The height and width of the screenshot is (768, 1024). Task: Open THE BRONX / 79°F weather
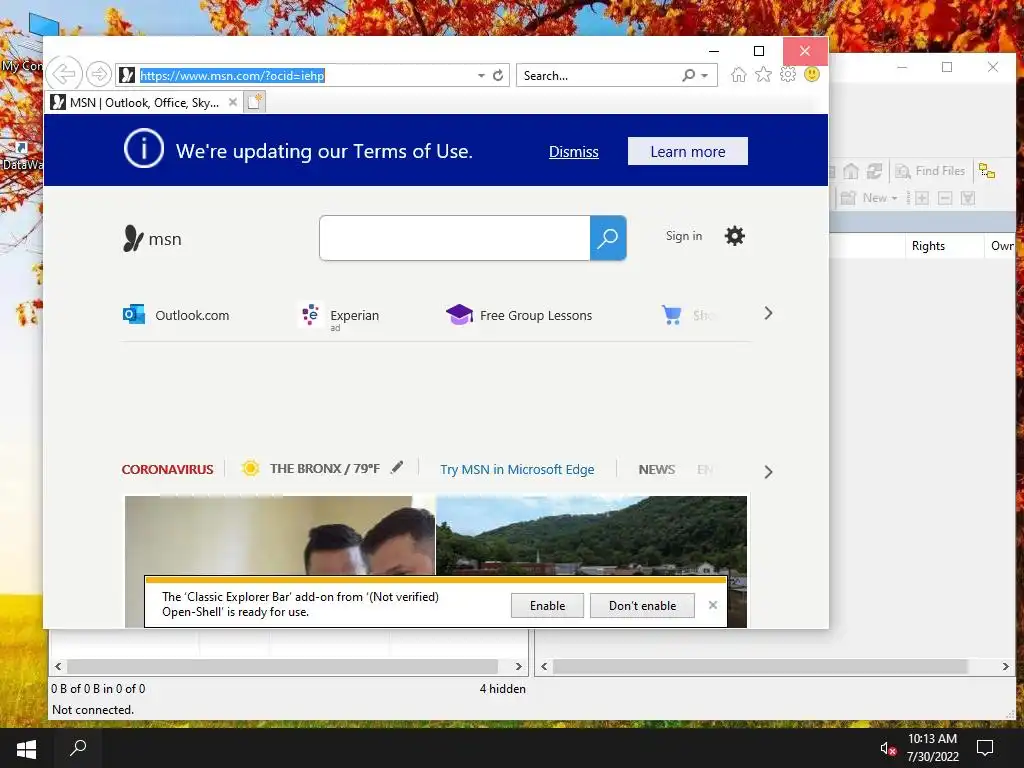(x=311, y=468)
